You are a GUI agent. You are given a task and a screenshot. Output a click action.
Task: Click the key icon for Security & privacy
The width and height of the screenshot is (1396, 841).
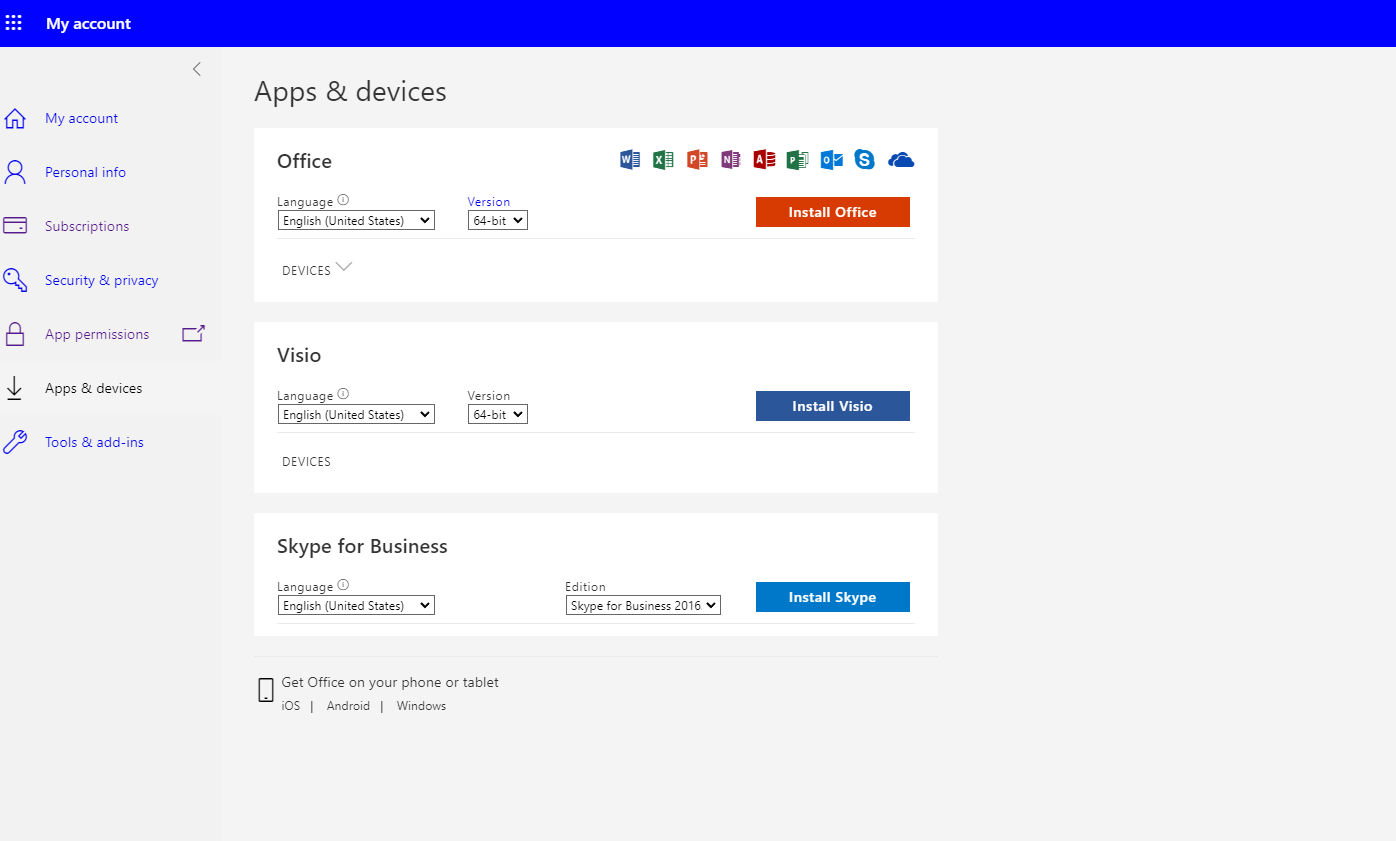click(x=15, y=280)
